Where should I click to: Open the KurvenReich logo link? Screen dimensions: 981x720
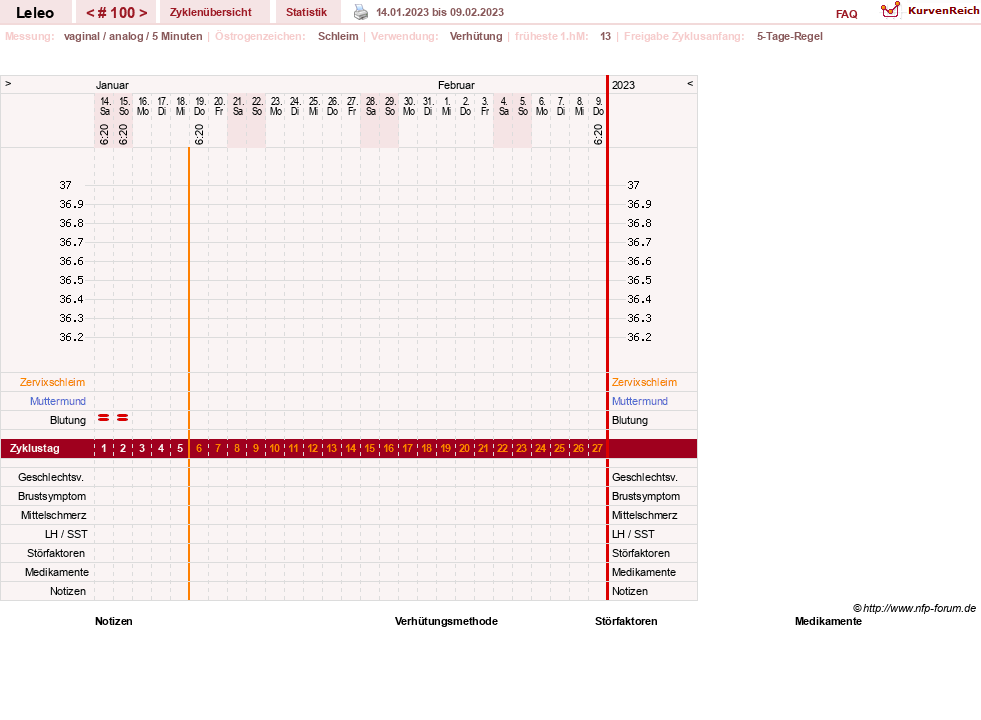click(930, 11)
